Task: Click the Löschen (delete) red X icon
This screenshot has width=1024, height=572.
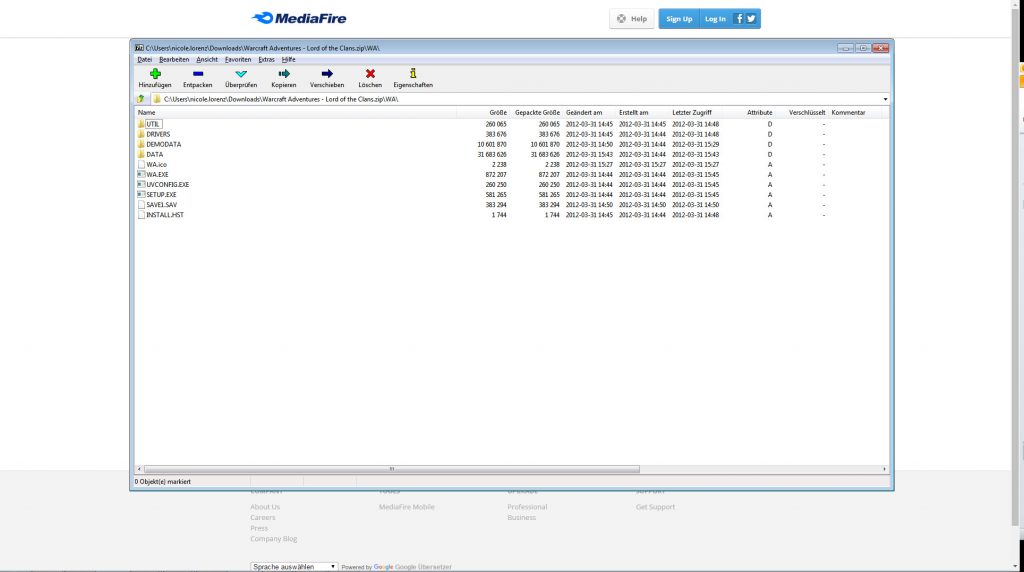Action: [x=370, y=74]
